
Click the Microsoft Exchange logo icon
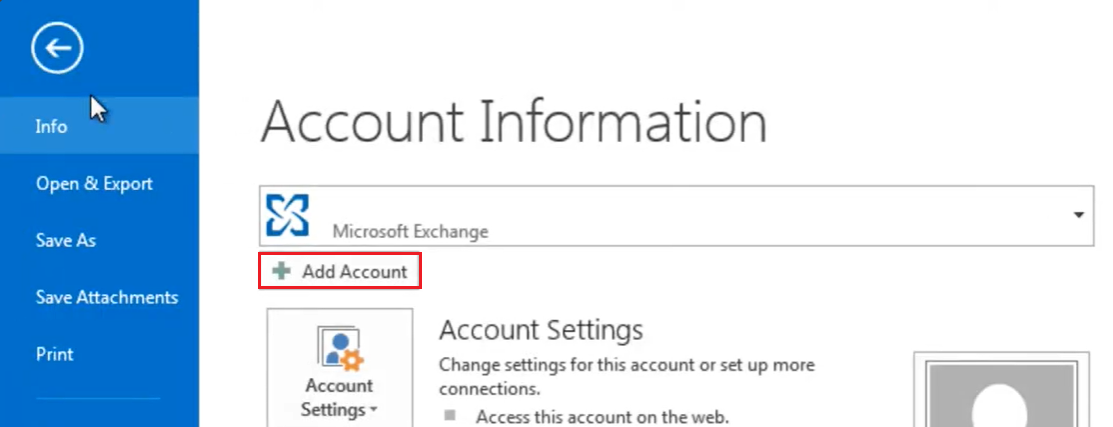click(x=288, y=215)
